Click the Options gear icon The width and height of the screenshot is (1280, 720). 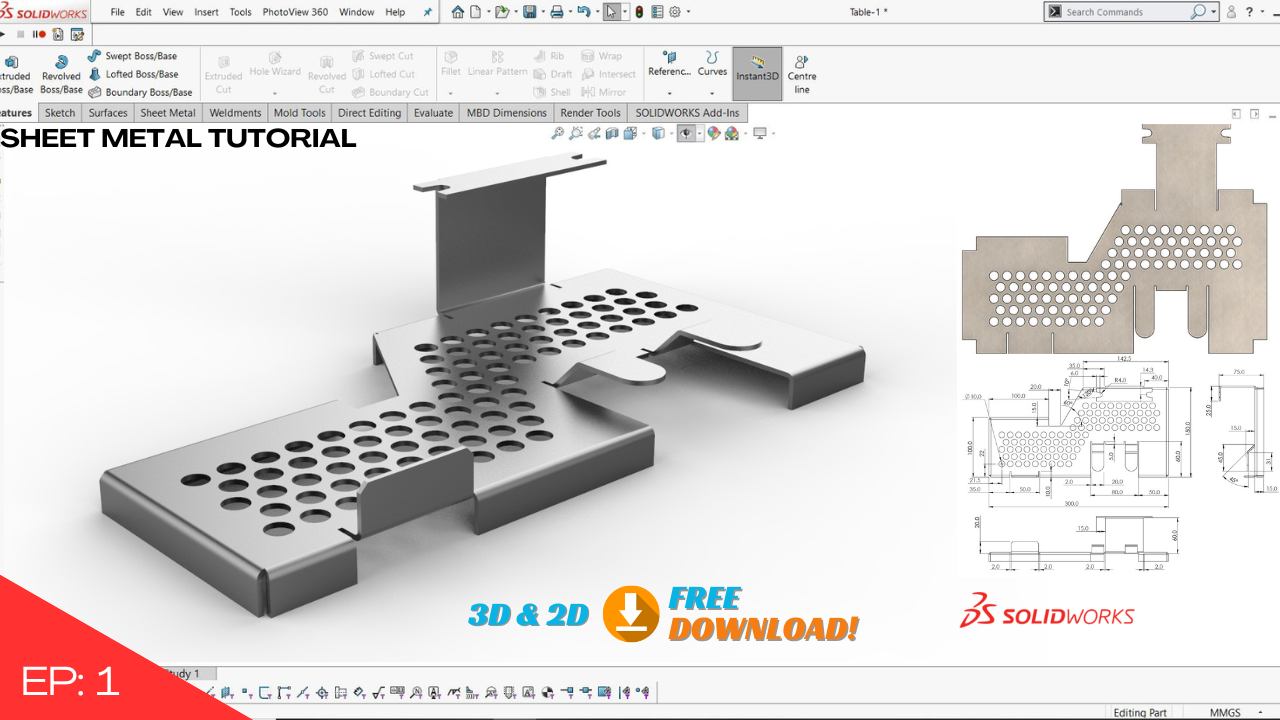tap(675, 12)
